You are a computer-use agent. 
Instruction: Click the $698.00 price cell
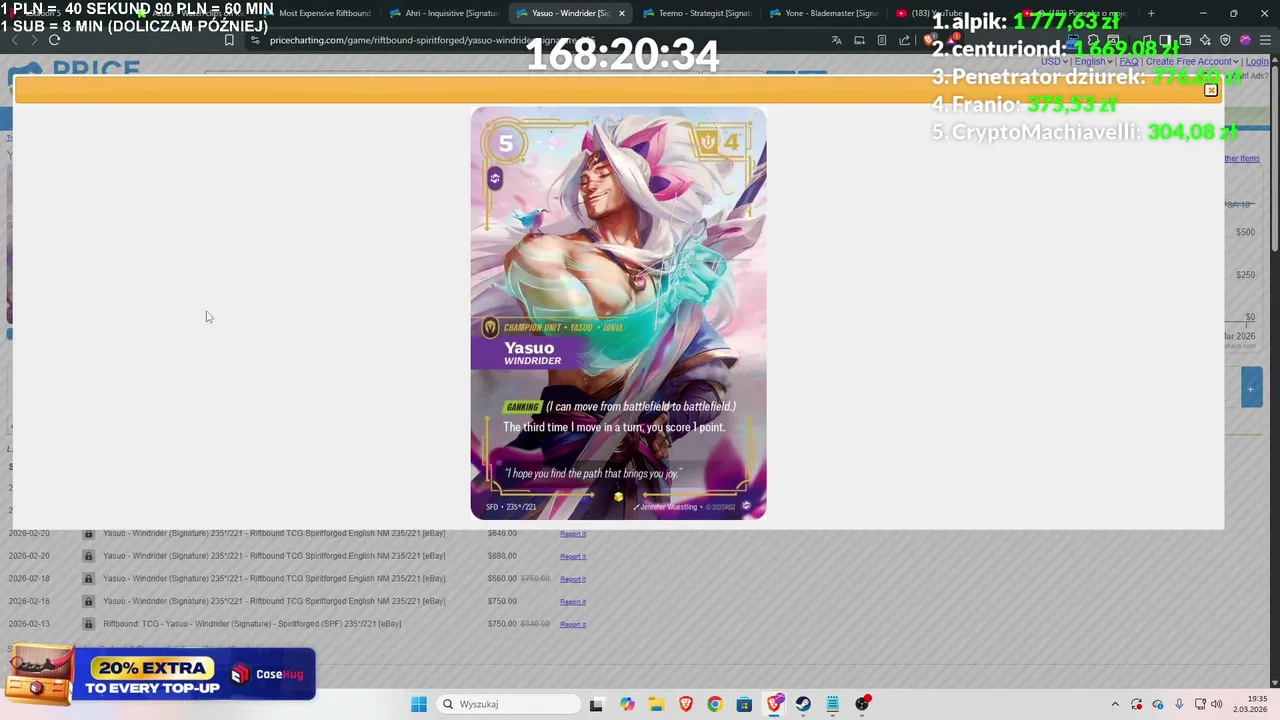point(502,556)
